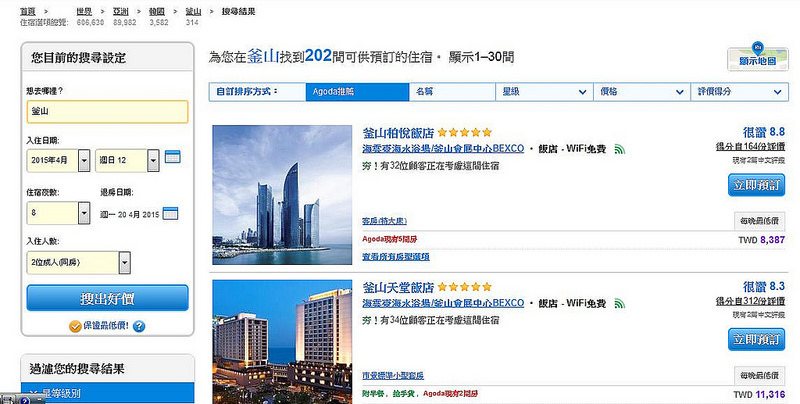Sort results by 名稱
The width and height of the screenshot is (800, 404).
coord(452,92)
